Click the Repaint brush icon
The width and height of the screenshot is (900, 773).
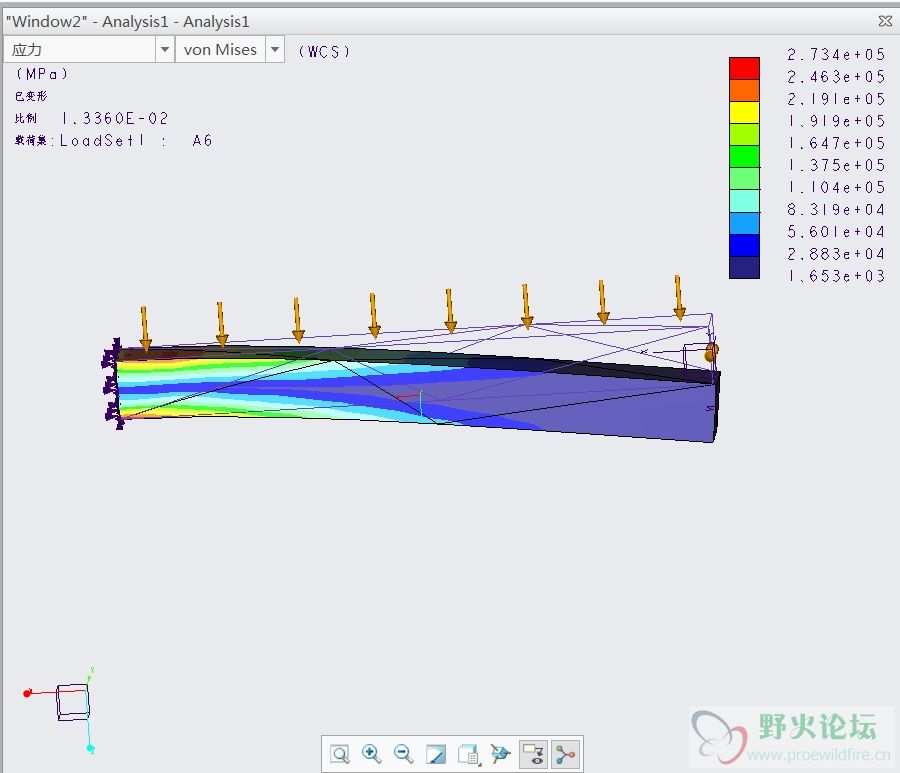(x=436, y=754)
